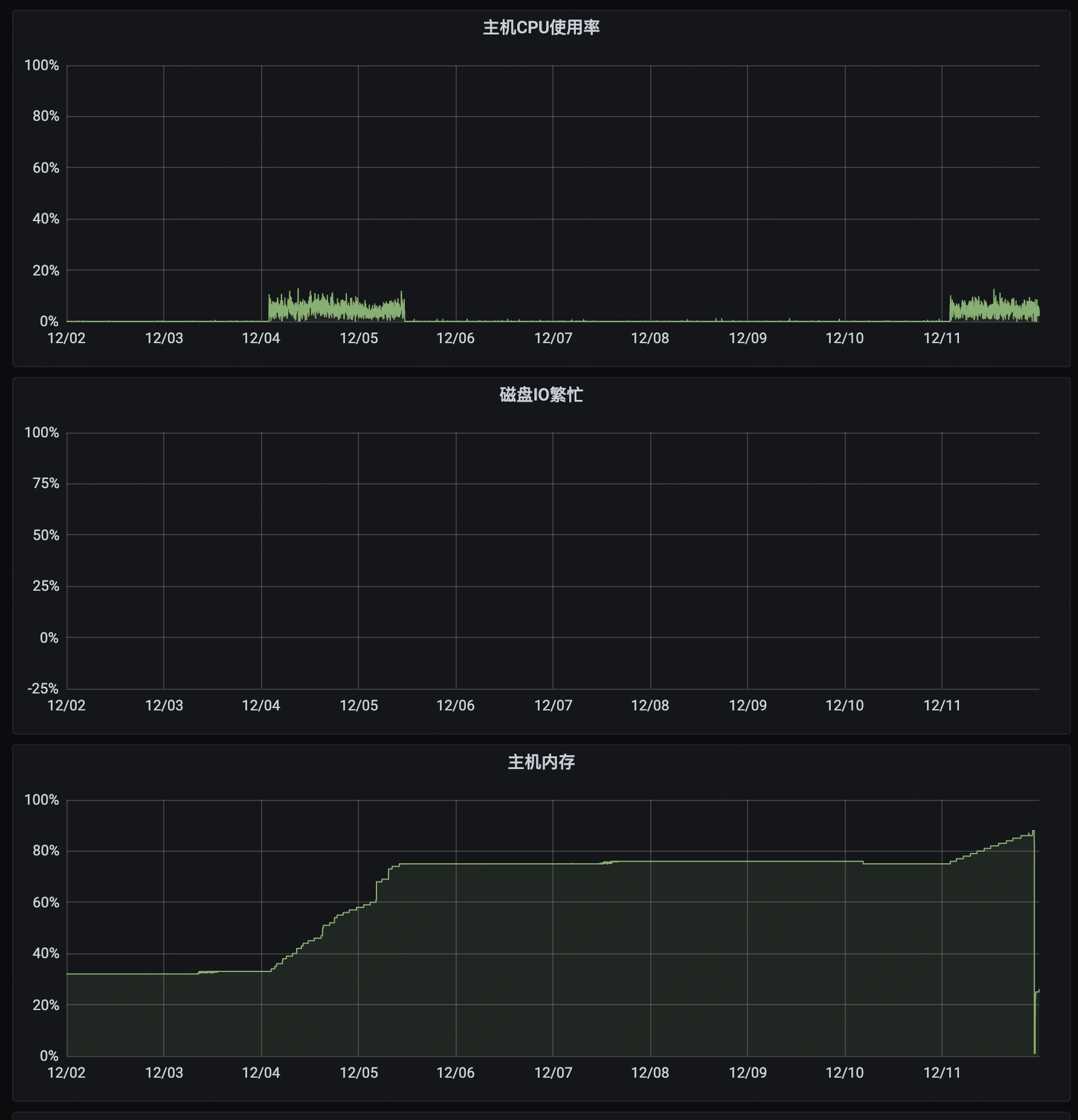
Task: Click the 12/03 x-axis label in 磁盘IO繁忙
Action: click(x=164, y=706)
